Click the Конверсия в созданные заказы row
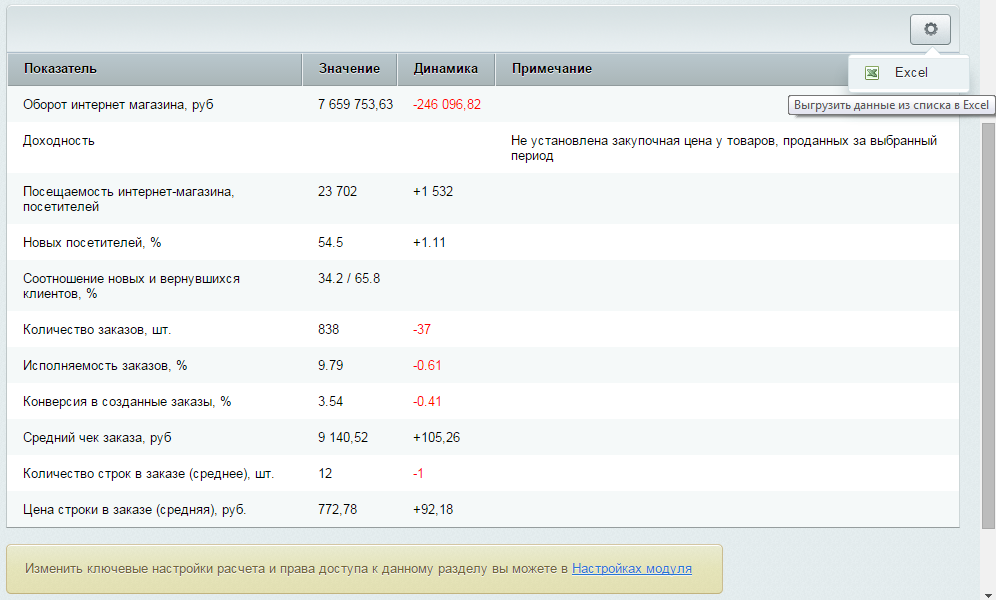Image resolution: width=996 pixels, height=600 pixels. coord(127,402)
